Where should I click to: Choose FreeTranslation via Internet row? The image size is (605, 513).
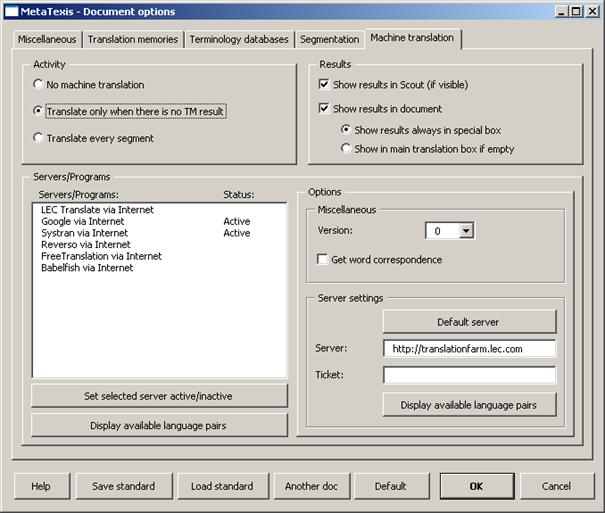click(x=159, y=256)
